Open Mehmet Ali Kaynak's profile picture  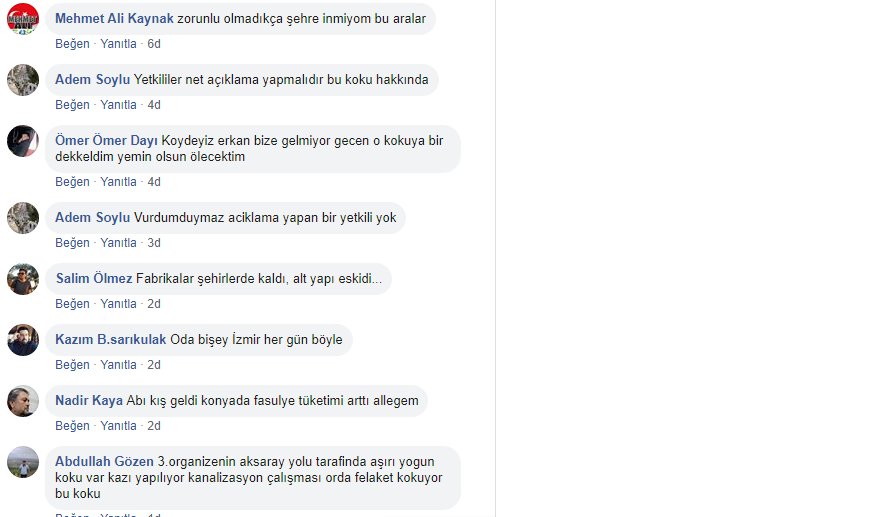coord(23,19)
